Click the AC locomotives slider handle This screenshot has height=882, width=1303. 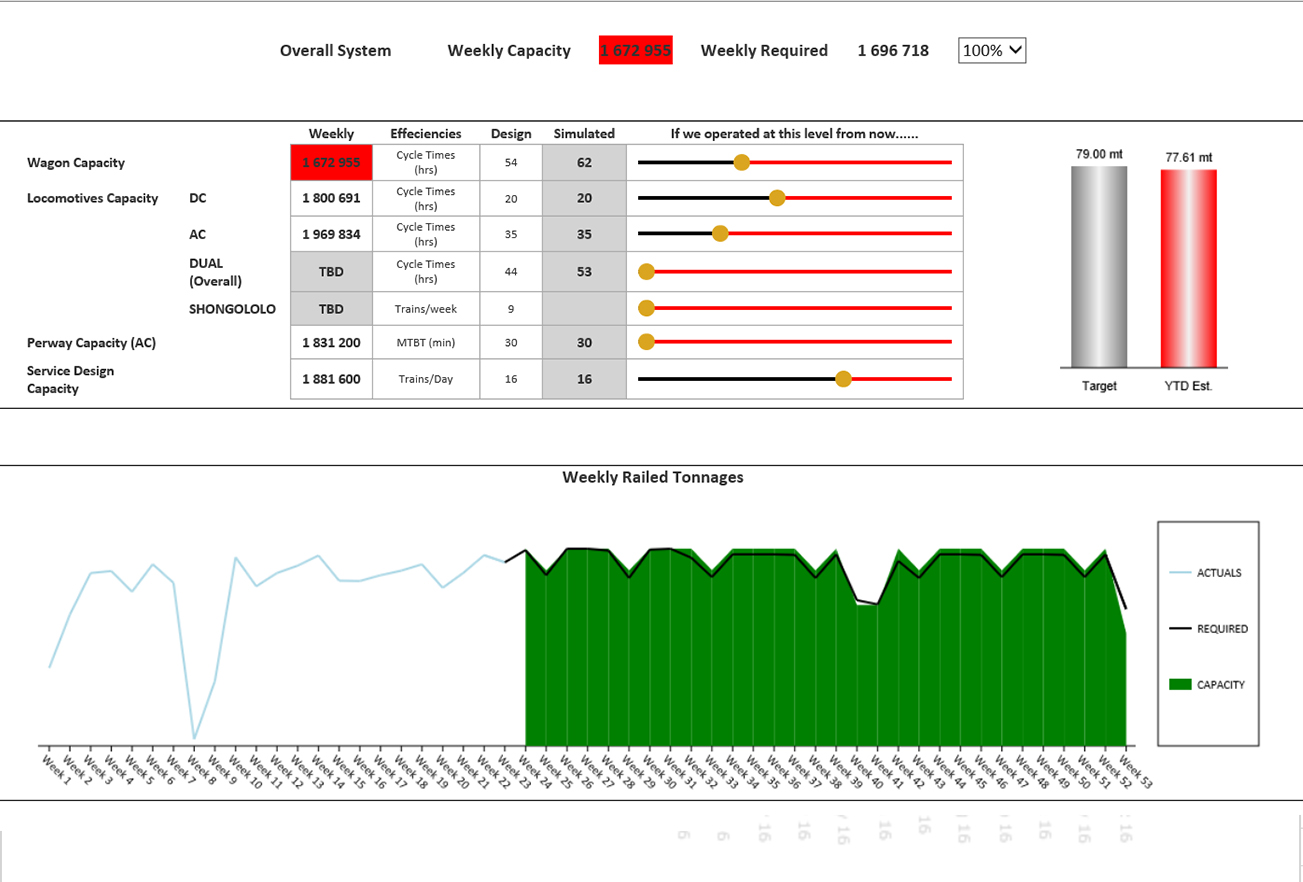[x=720, y=234]
